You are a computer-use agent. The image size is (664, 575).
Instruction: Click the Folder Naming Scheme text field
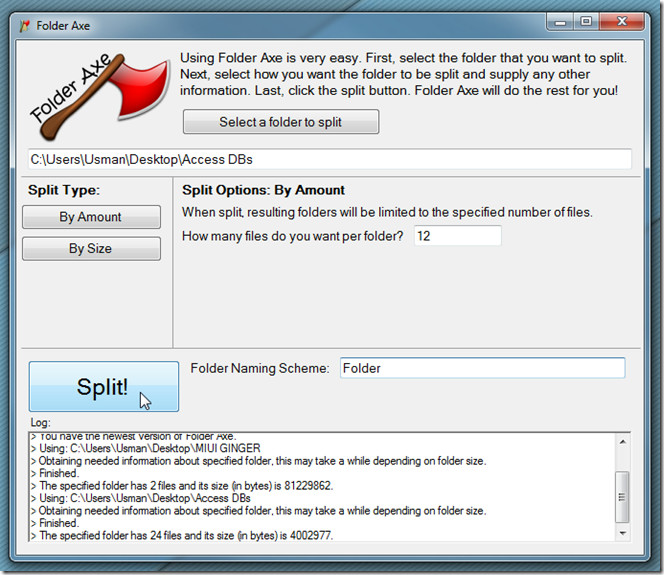(x=482, y=368)
